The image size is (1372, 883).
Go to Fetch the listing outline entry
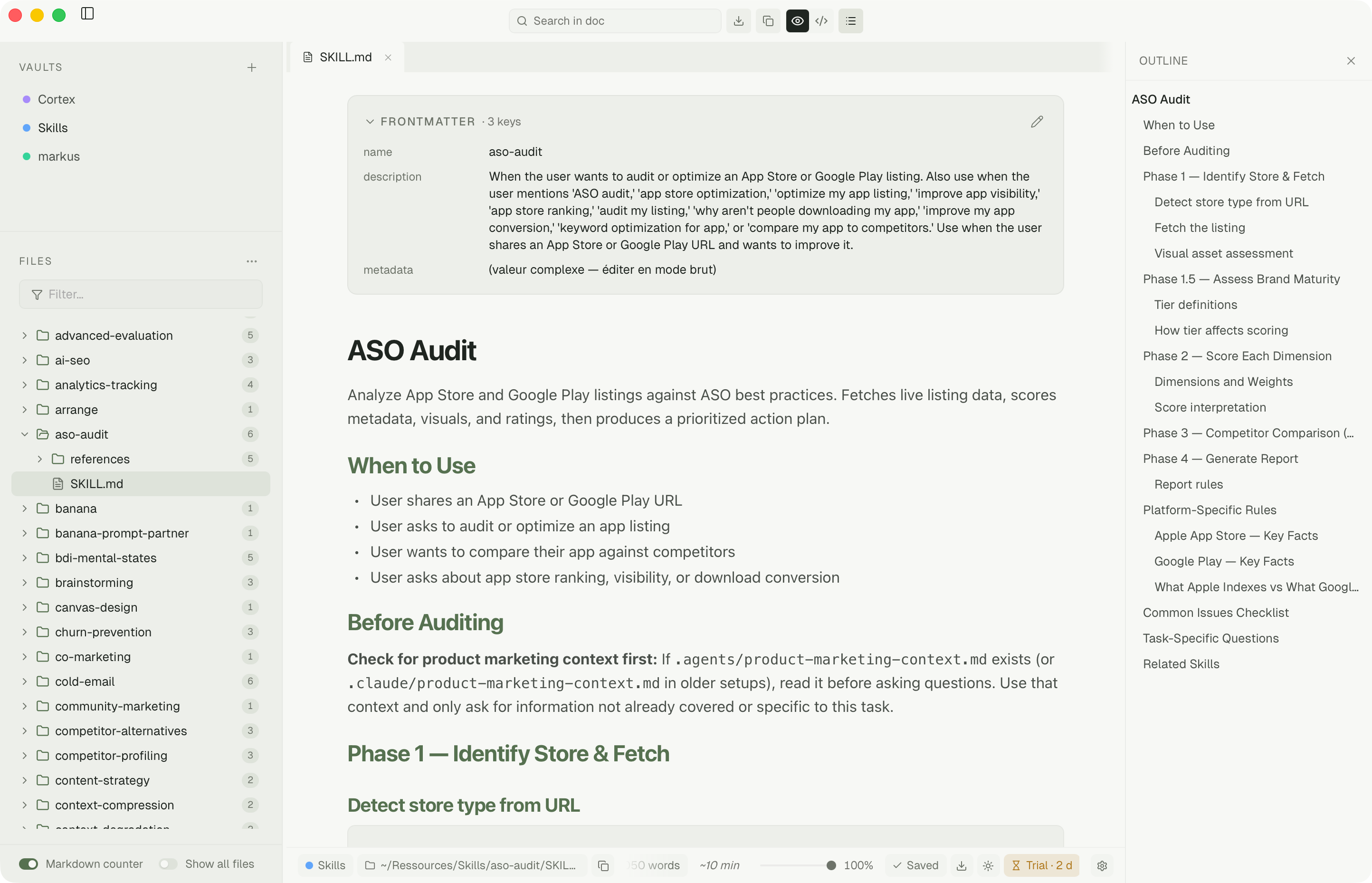coord(1199,228)
